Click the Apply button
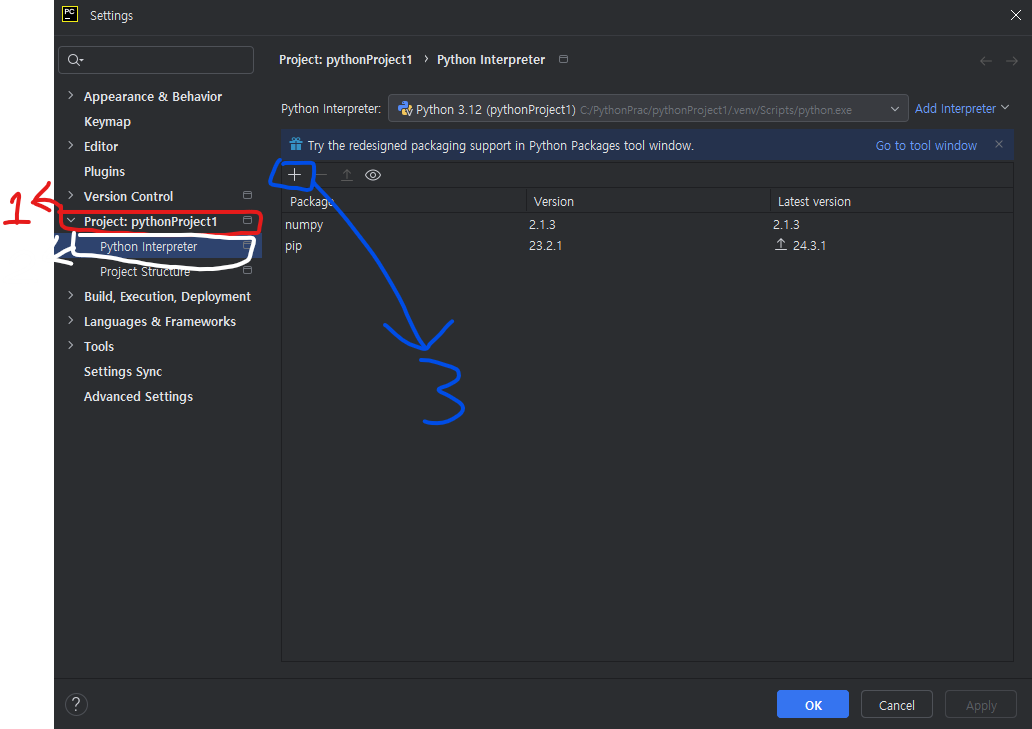The image size is (1032, 729). coord(981,705)
